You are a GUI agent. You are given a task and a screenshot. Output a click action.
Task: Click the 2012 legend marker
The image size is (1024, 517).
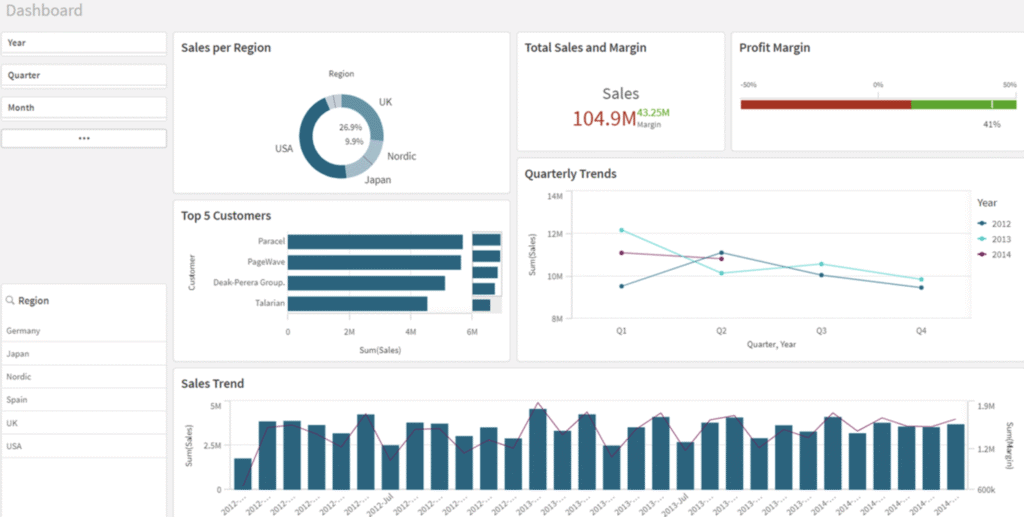point(982,223)
